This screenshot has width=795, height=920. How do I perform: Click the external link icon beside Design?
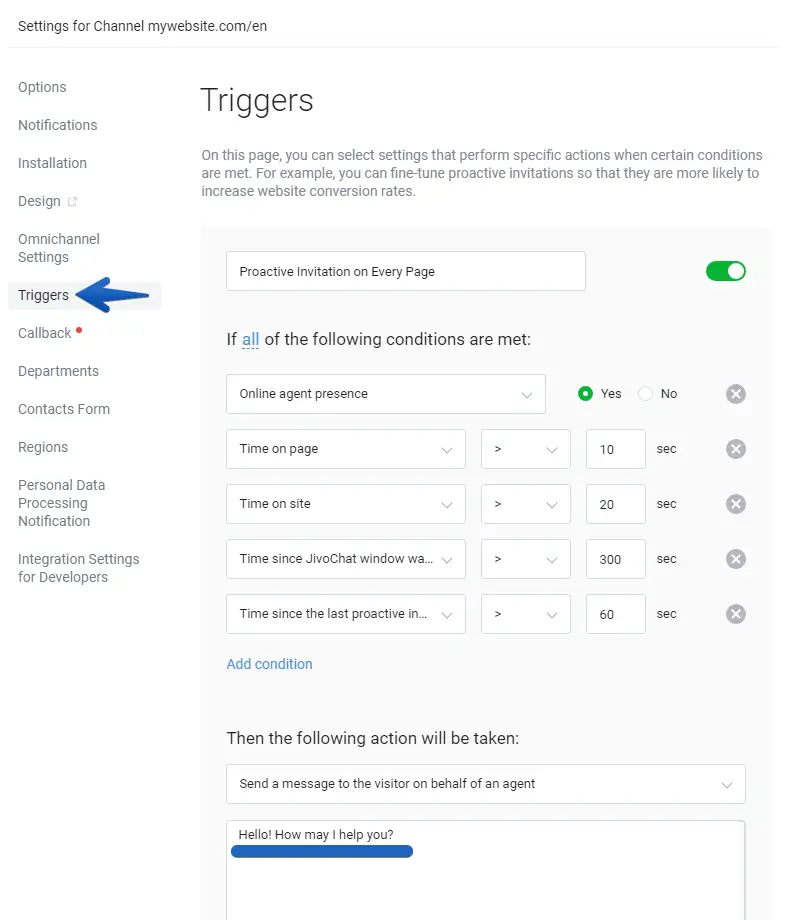(x=72, y=202)
